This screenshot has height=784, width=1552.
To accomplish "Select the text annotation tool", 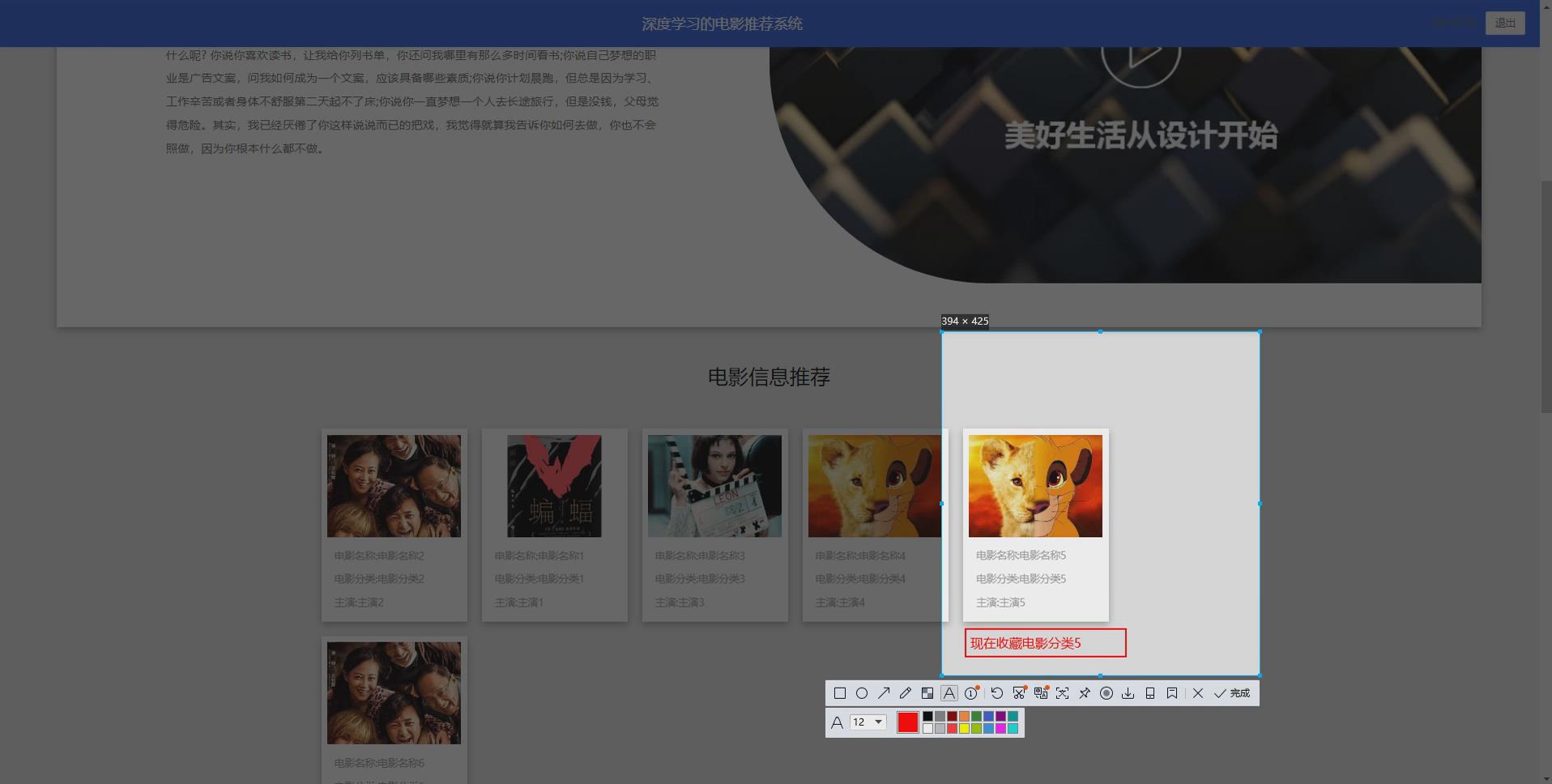I will click(x=949, y=693).
